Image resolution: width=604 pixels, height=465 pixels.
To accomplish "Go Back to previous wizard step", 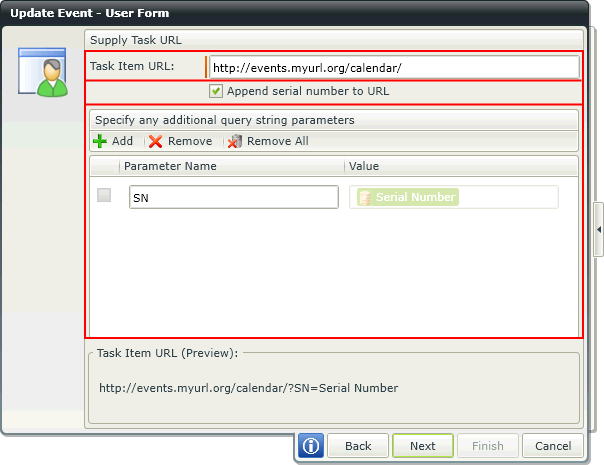I will click(358, 446).
